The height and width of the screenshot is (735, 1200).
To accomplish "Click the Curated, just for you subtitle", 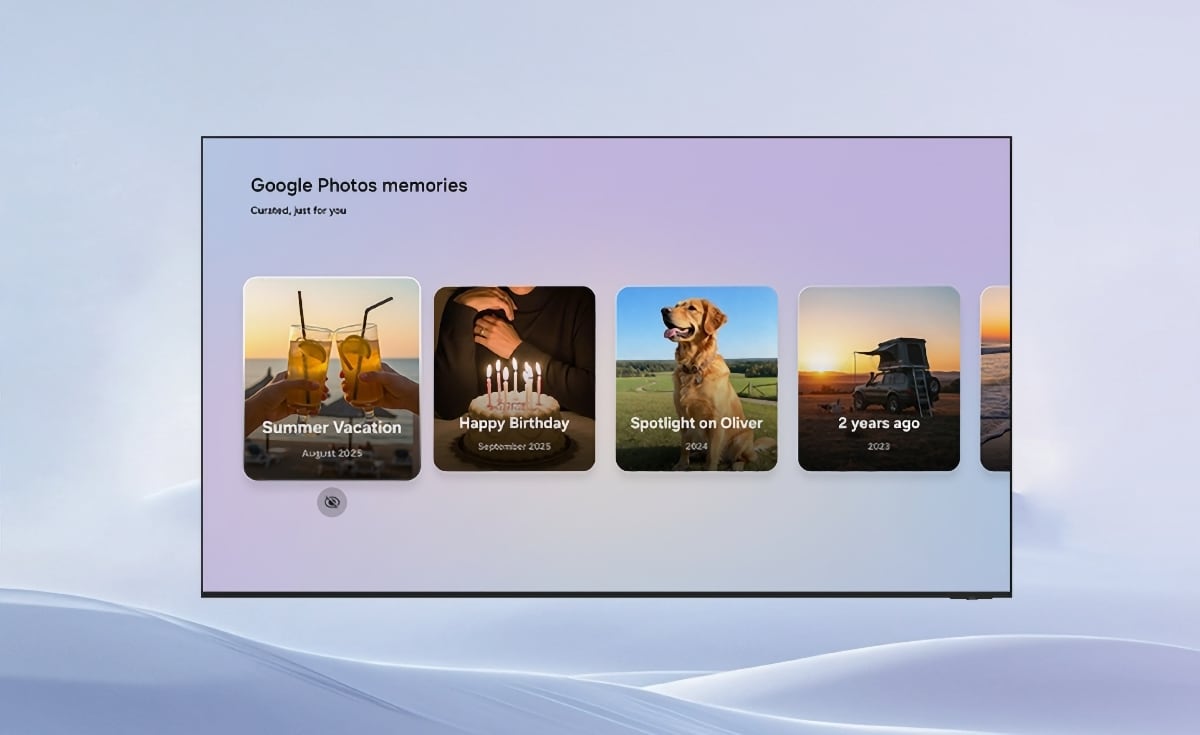I will [297, 210].
